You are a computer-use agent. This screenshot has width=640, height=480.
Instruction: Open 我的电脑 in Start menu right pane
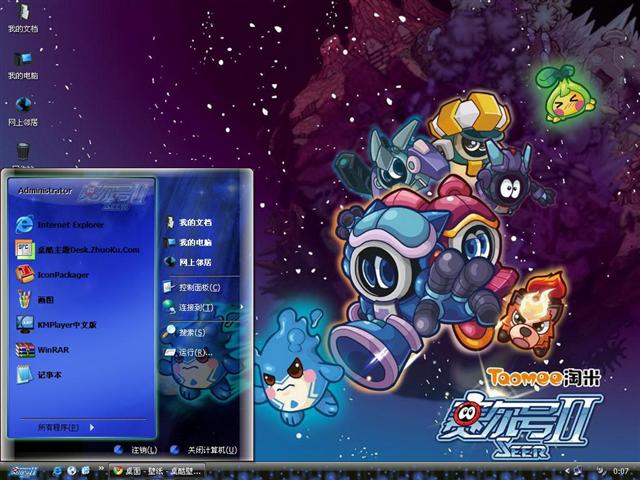[188, 242]
